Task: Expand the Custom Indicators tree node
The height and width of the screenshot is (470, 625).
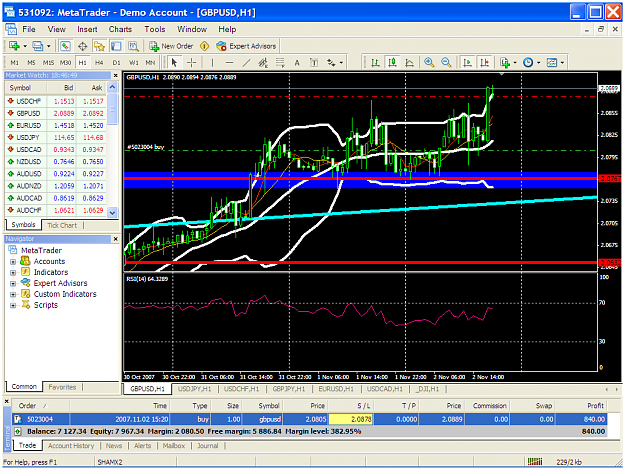Action: tap(13, 295)
